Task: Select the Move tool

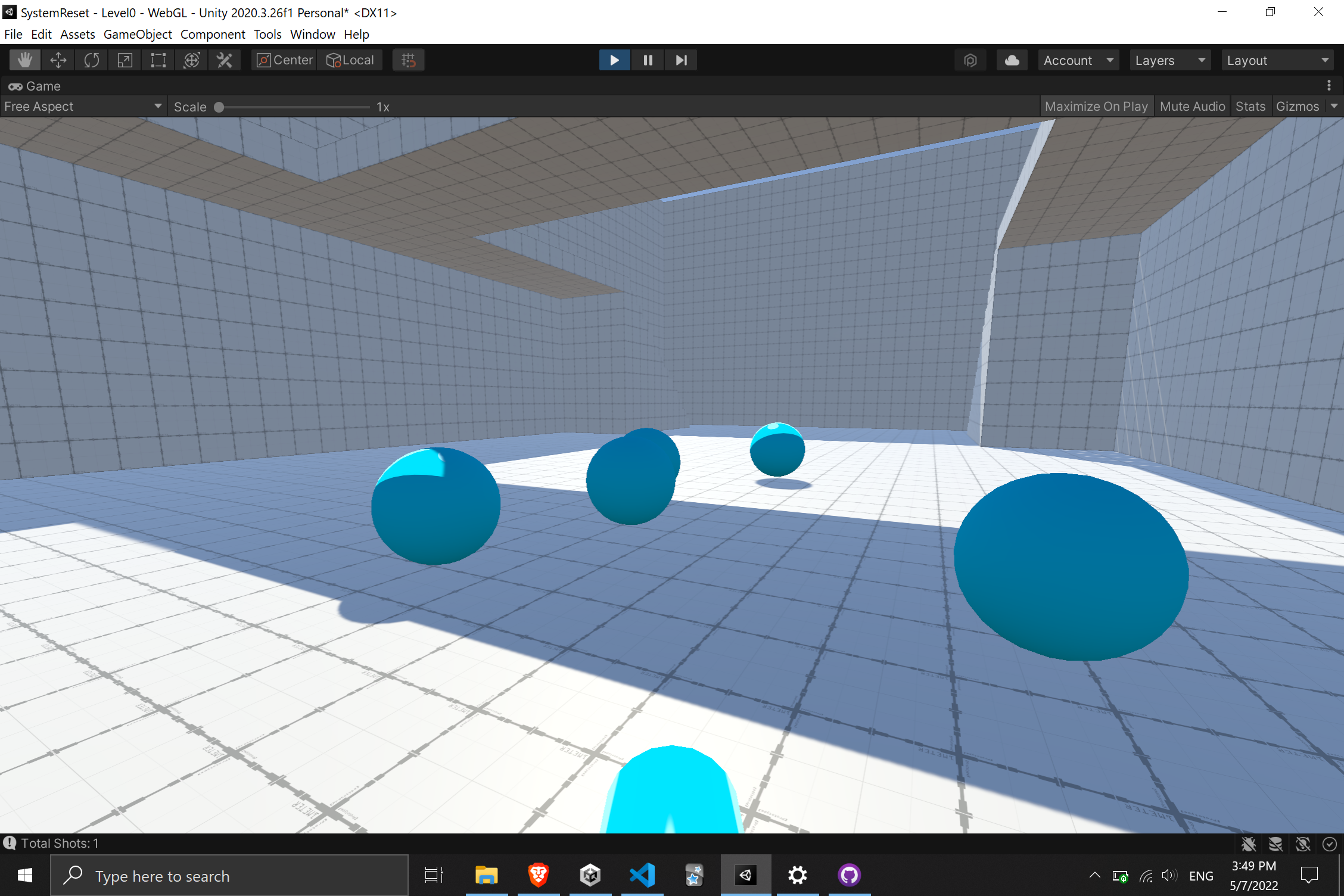Action: [58, 60]
